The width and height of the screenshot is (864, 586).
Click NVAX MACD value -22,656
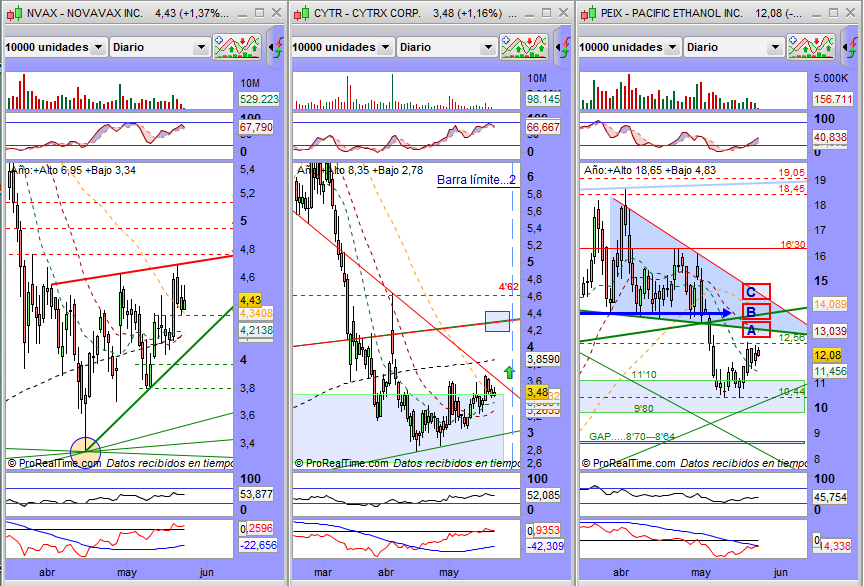(x=258, y=545)
